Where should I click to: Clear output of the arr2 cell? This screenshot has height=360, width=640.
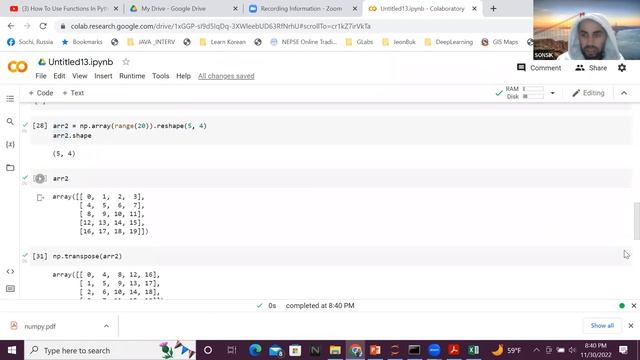(x=40, y=198)
